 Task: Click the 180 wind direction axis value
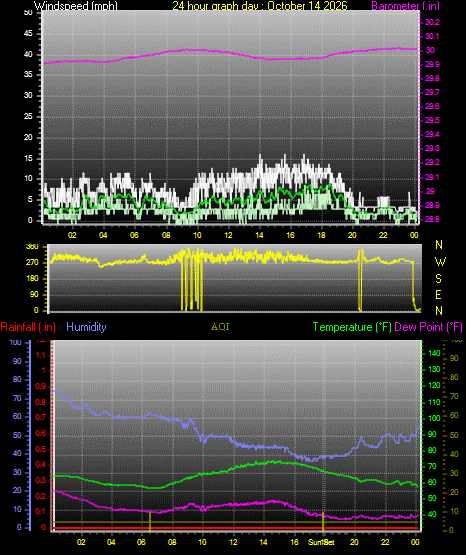32,279
